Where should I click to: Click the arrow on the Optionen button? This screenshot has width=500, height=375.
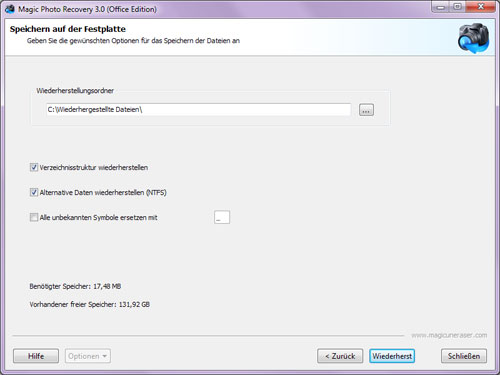point(105,356)
